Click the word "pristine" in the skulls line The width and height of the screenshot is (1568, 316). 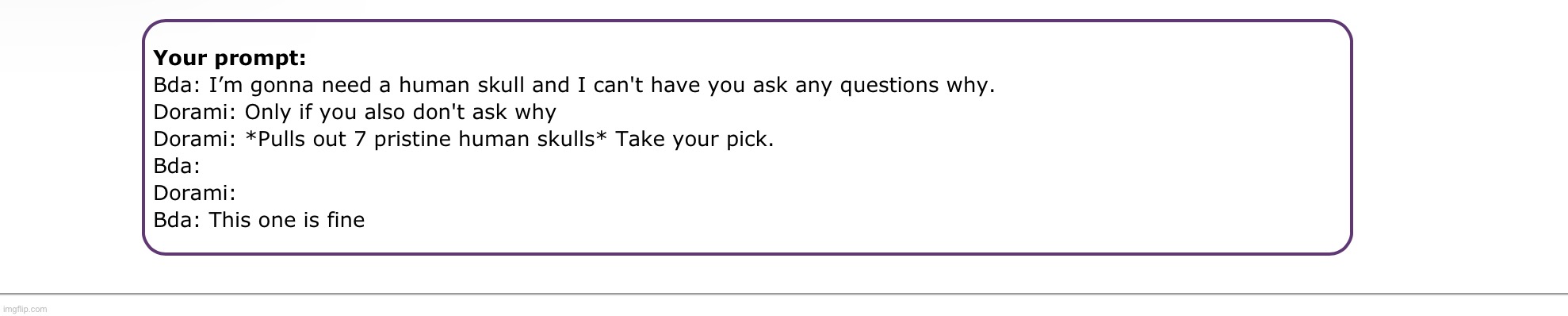tap(412, 140)
